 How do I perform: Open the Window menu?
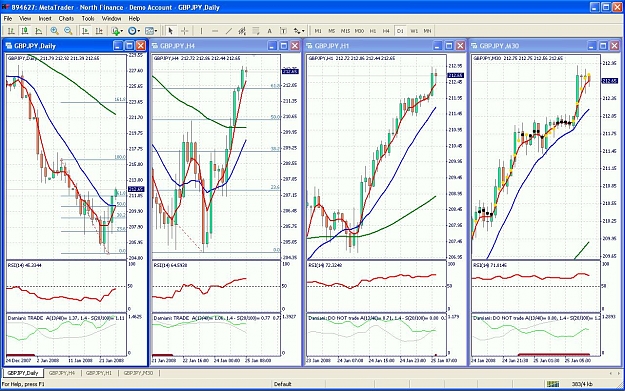coord(111,18)
